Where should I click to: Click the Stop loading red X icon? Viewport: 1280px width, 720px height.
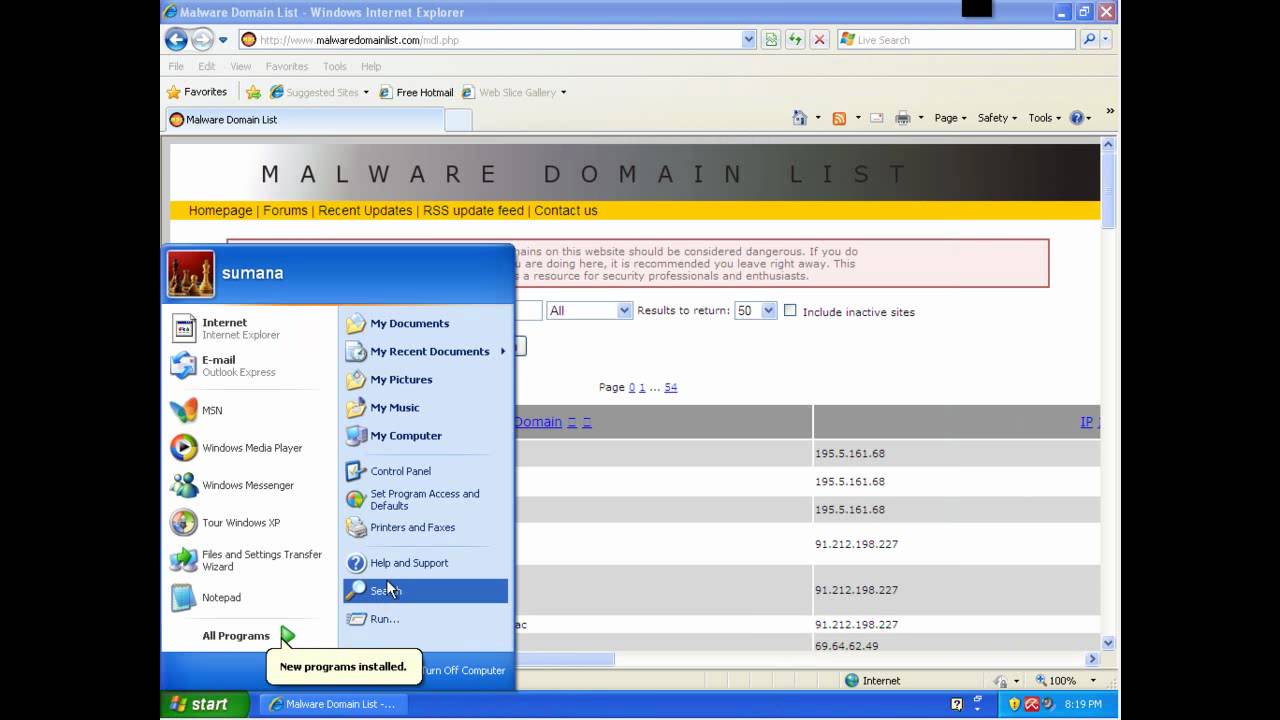pyautogui.click(x=819, y=40)
